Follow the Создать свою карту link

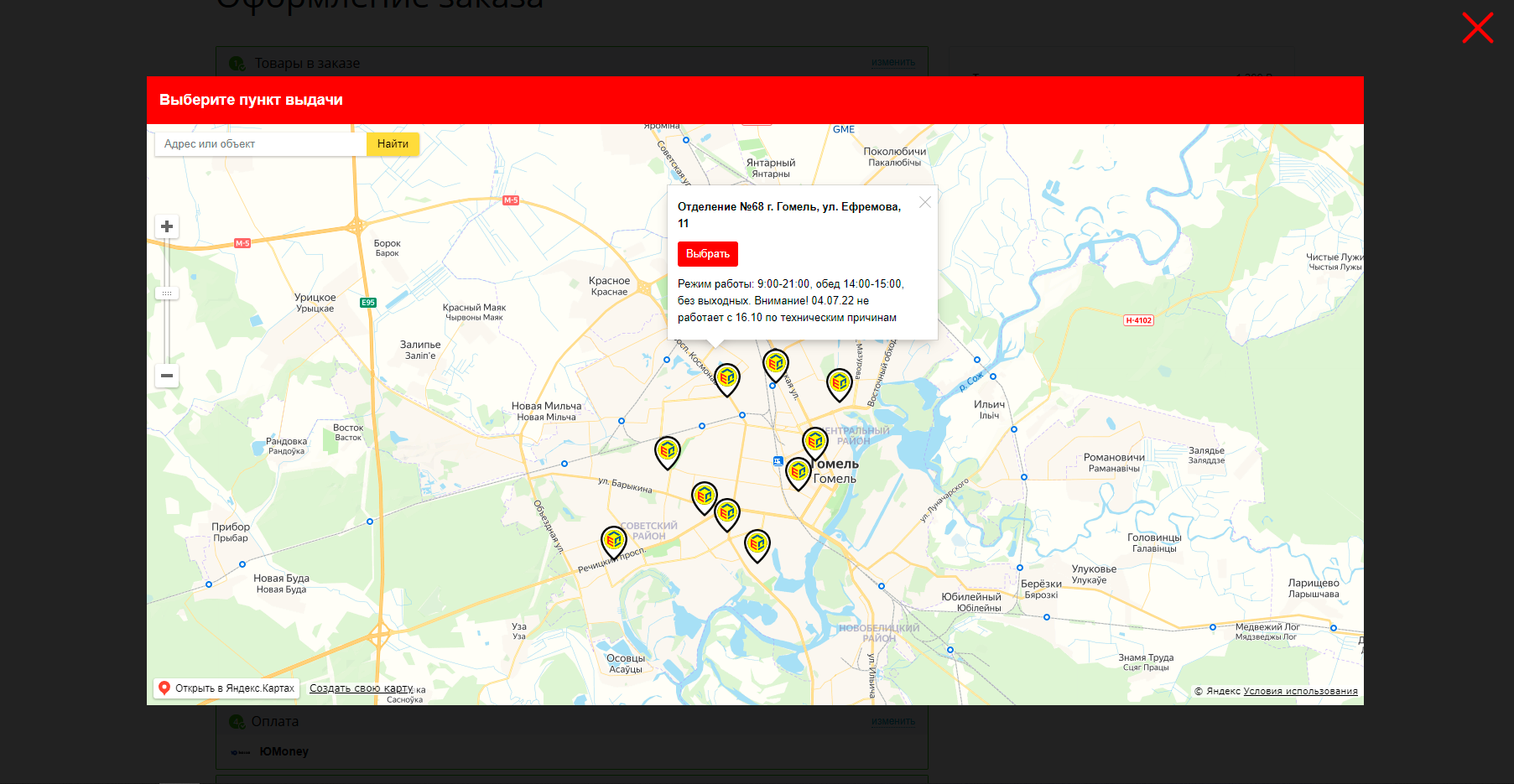point(361,688)
